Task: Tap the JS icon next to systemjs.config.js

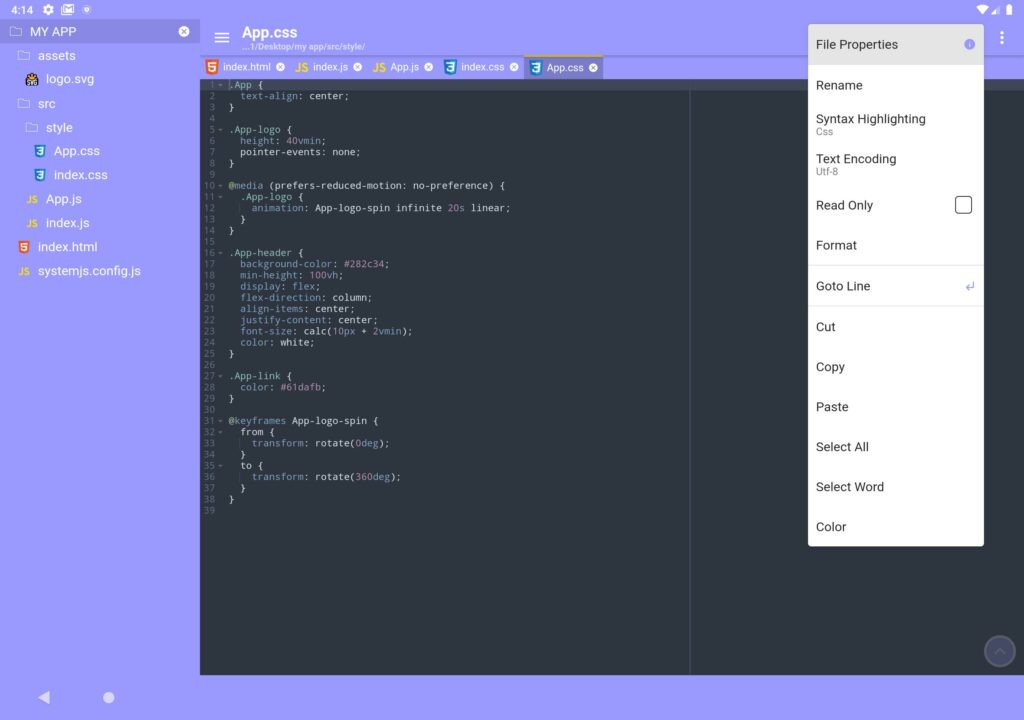Action: (x=25, y=270)
